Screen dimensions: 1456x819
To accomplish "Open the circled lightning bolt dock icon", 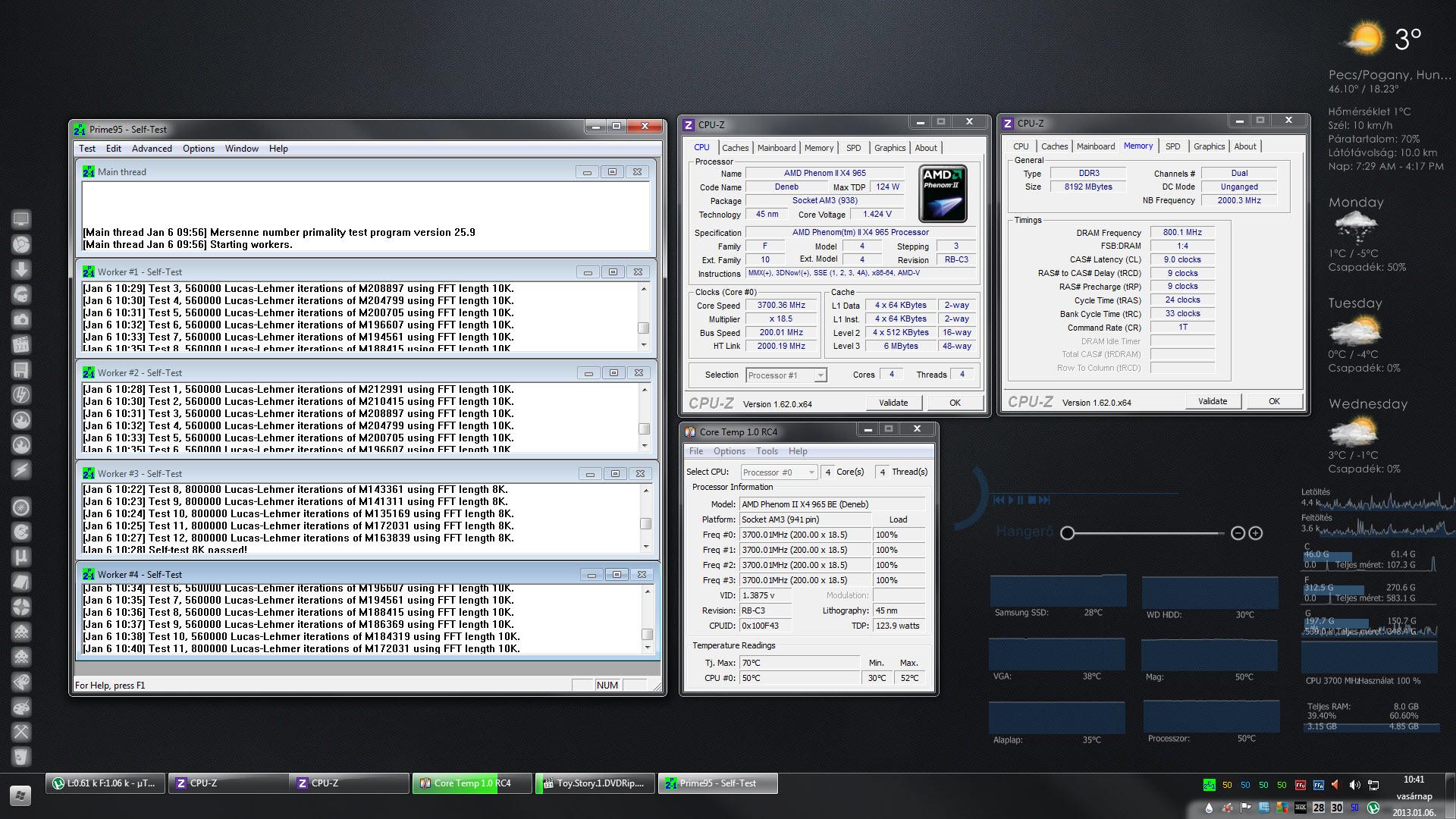I will tap(21, 395).
